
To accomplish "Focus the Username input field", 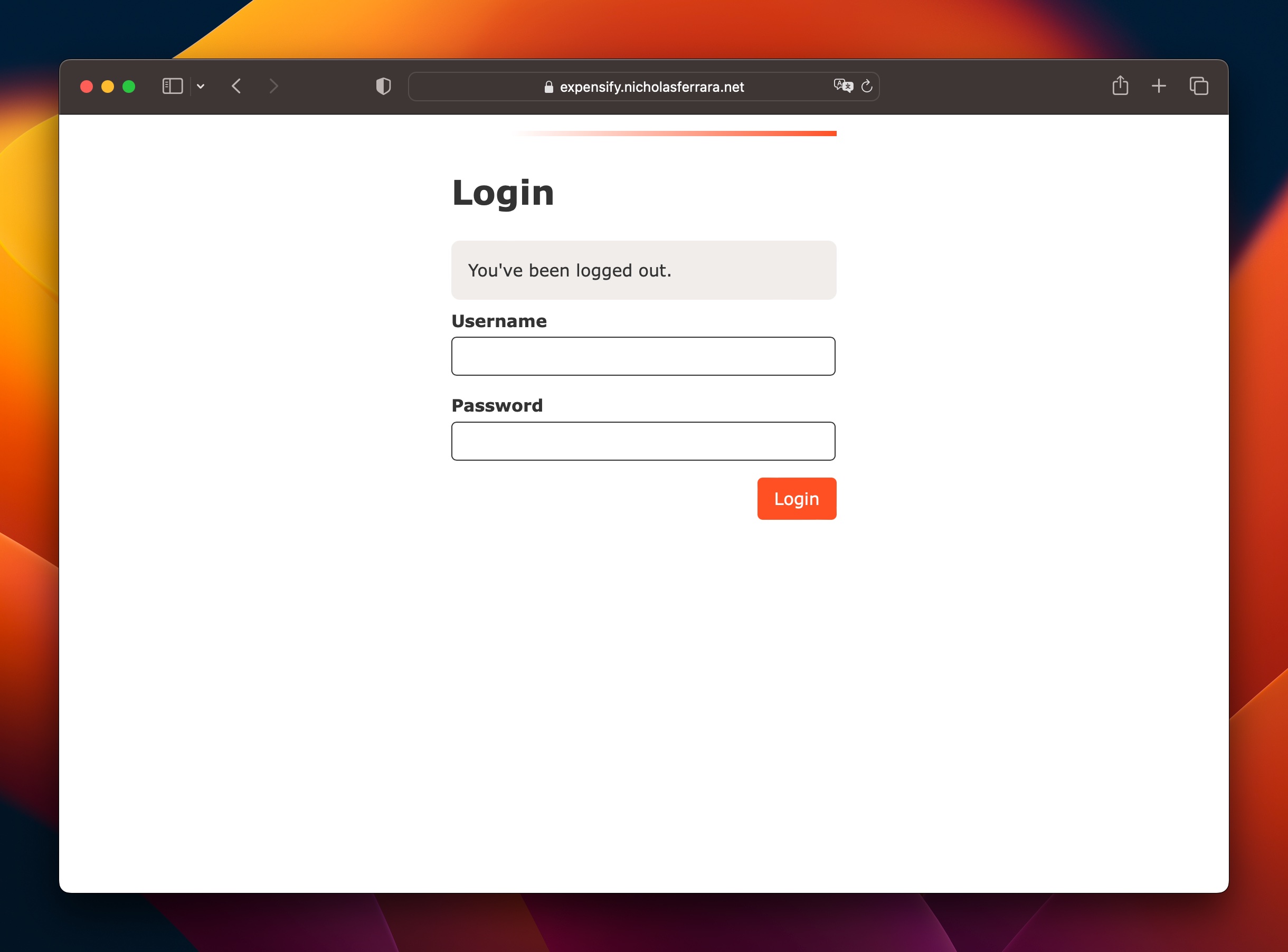I will pyautogui.click(x=643, y=356).
